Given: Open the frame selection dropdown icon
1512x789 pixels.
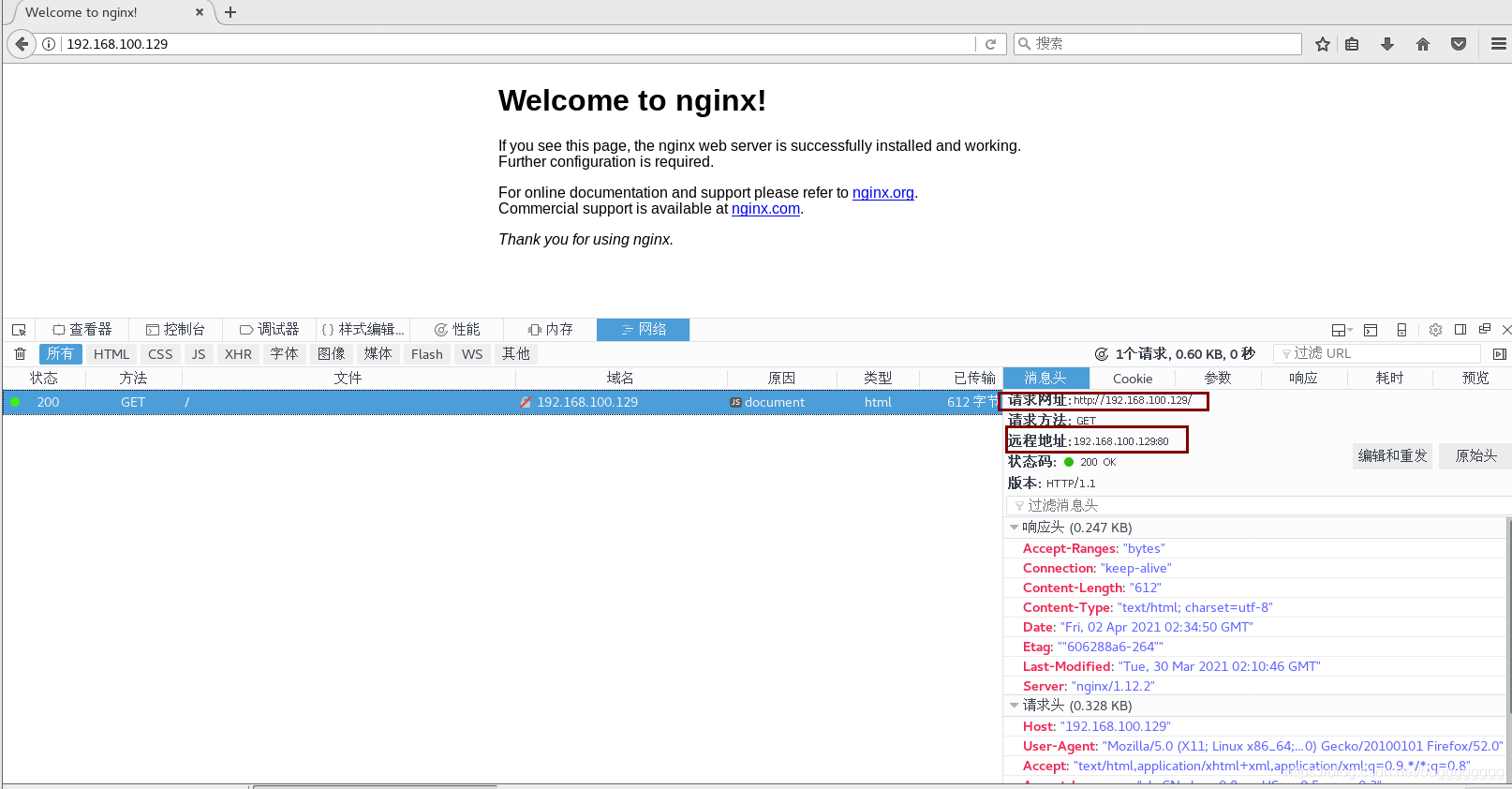Looking at the screenshot, I should pos(1342,330).
